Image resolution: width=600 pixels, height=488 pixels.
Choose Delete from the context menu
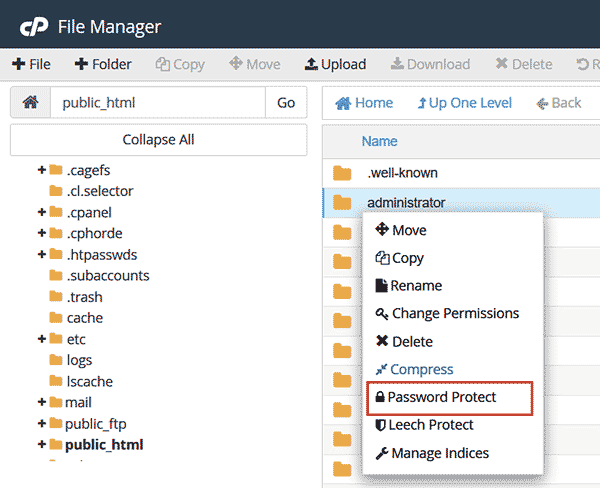pyautogui.click(x=404, y=341)
